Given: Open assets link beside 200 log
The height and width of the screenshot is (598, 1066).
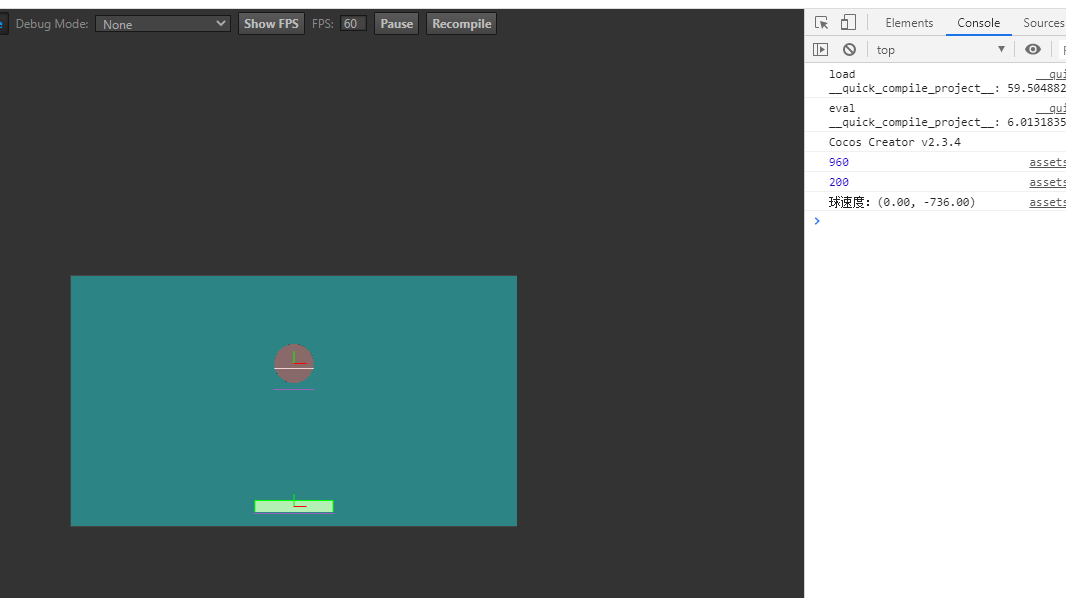Looking at the screenshot, I should (x=1047, y=182).
